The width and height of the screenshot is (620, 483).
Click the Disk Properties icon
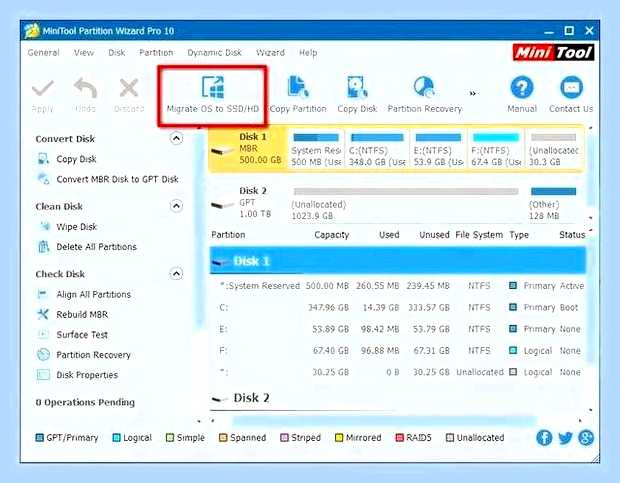point(43,375)
